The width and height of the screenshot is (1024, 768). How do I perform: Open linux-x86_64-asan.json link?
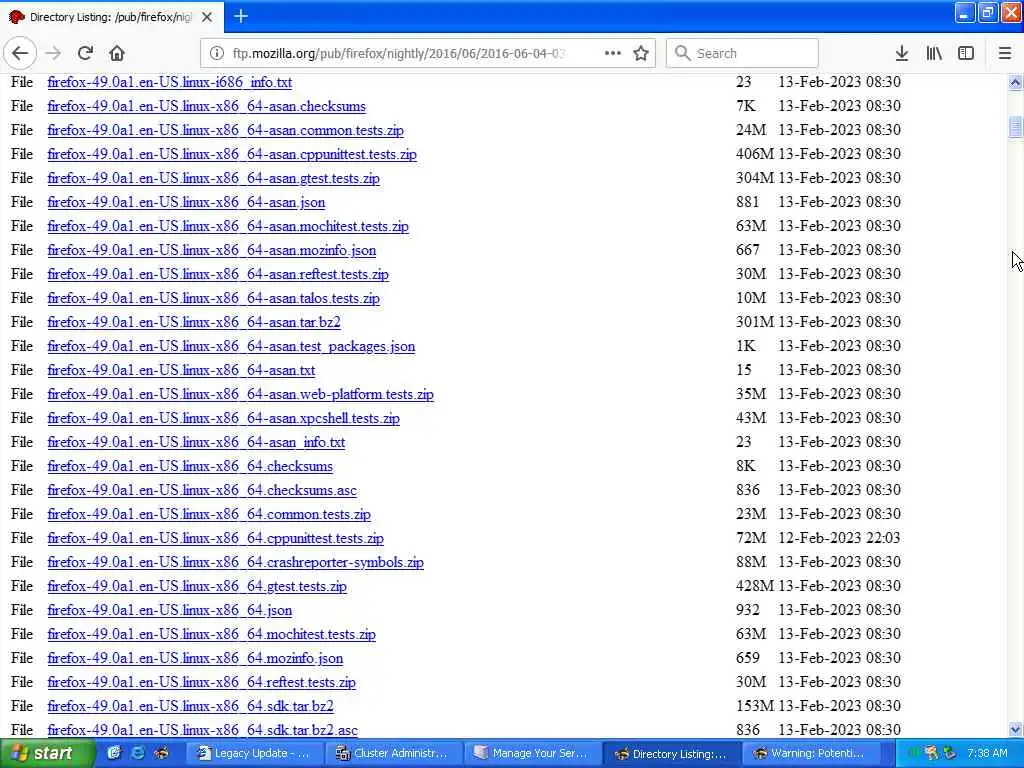point(186,202)
